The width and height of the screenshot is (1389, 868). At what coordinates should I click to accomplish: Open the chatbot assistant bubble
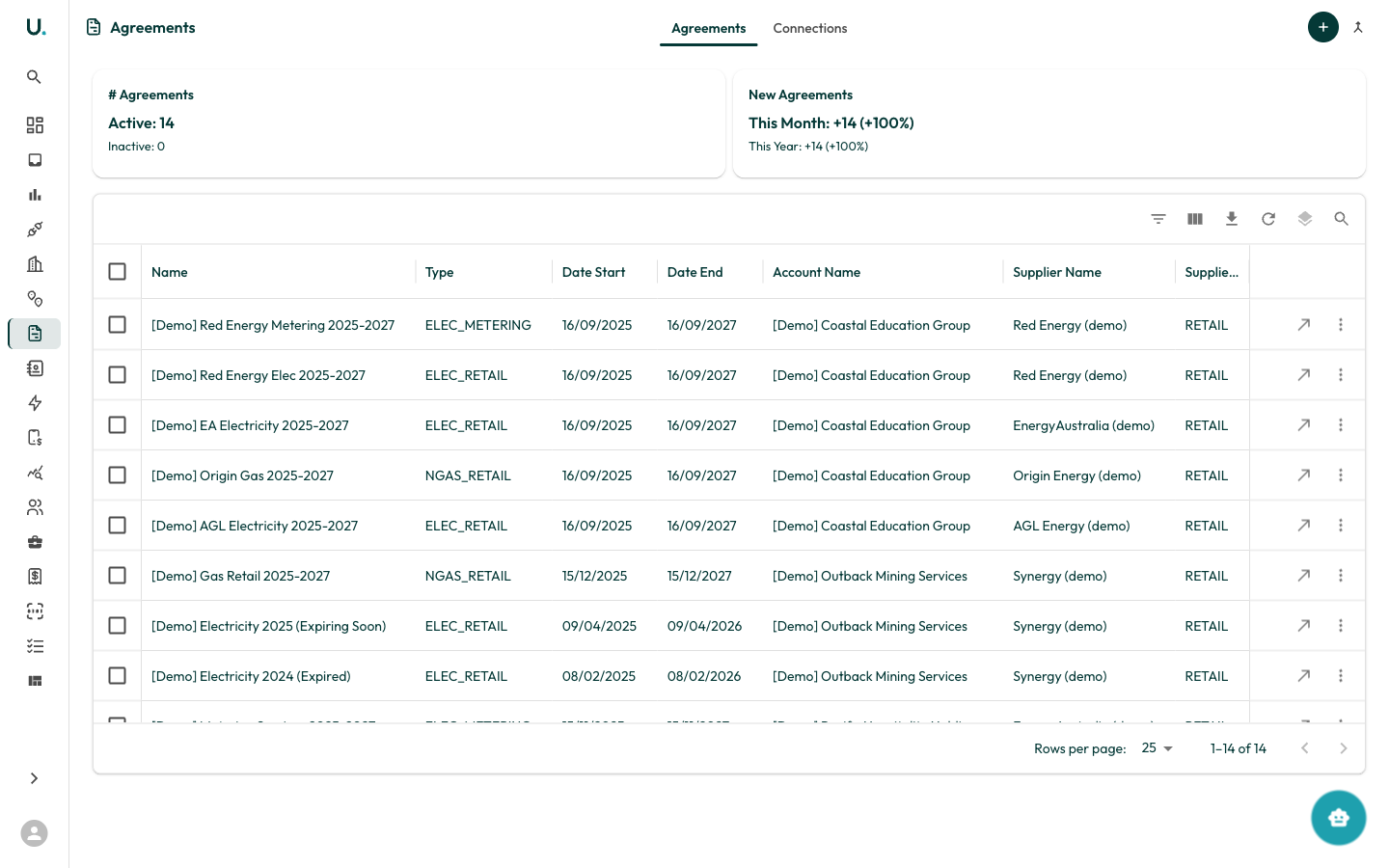pos(1338,818)
